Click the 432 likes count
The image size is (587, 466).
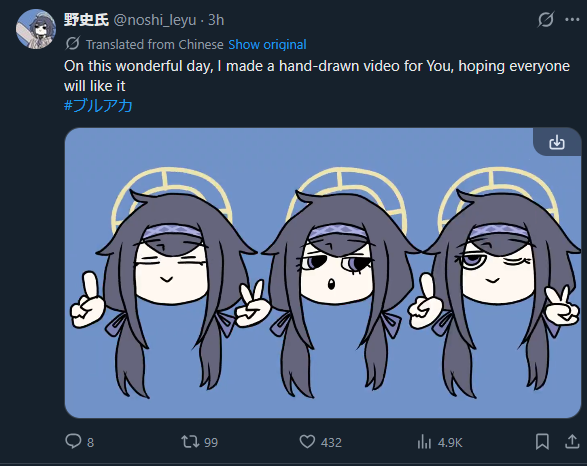(x=331, y=443)
